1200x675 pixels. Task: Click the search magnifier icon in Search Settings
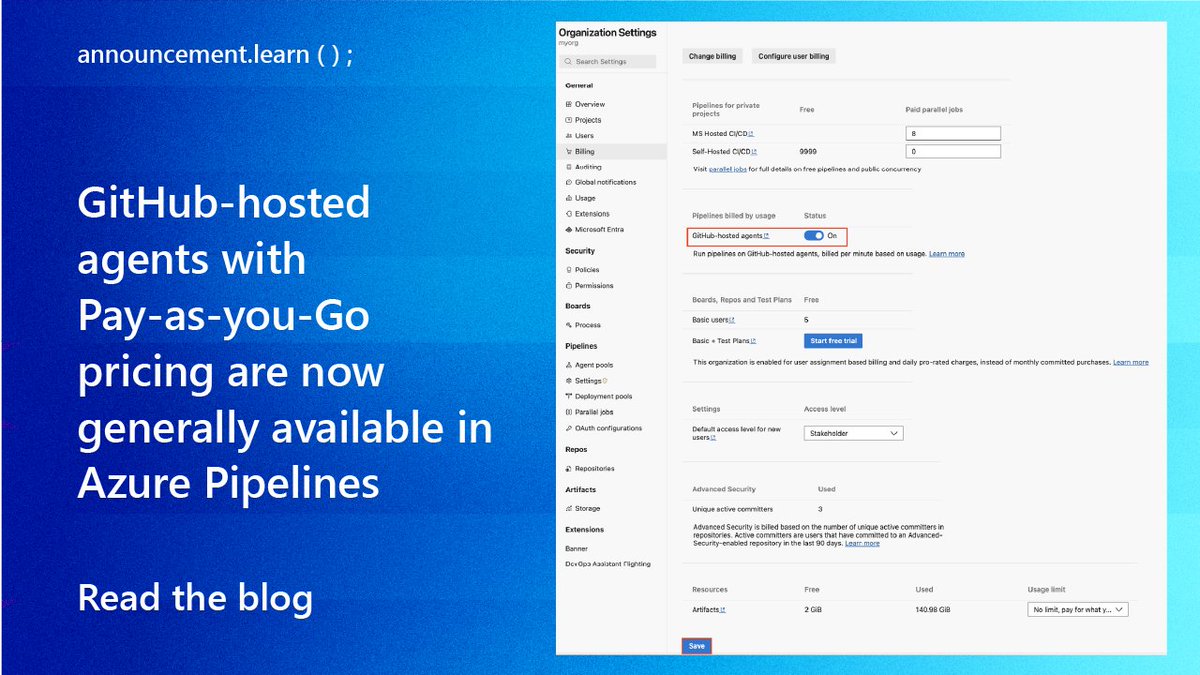coord(569,62)
